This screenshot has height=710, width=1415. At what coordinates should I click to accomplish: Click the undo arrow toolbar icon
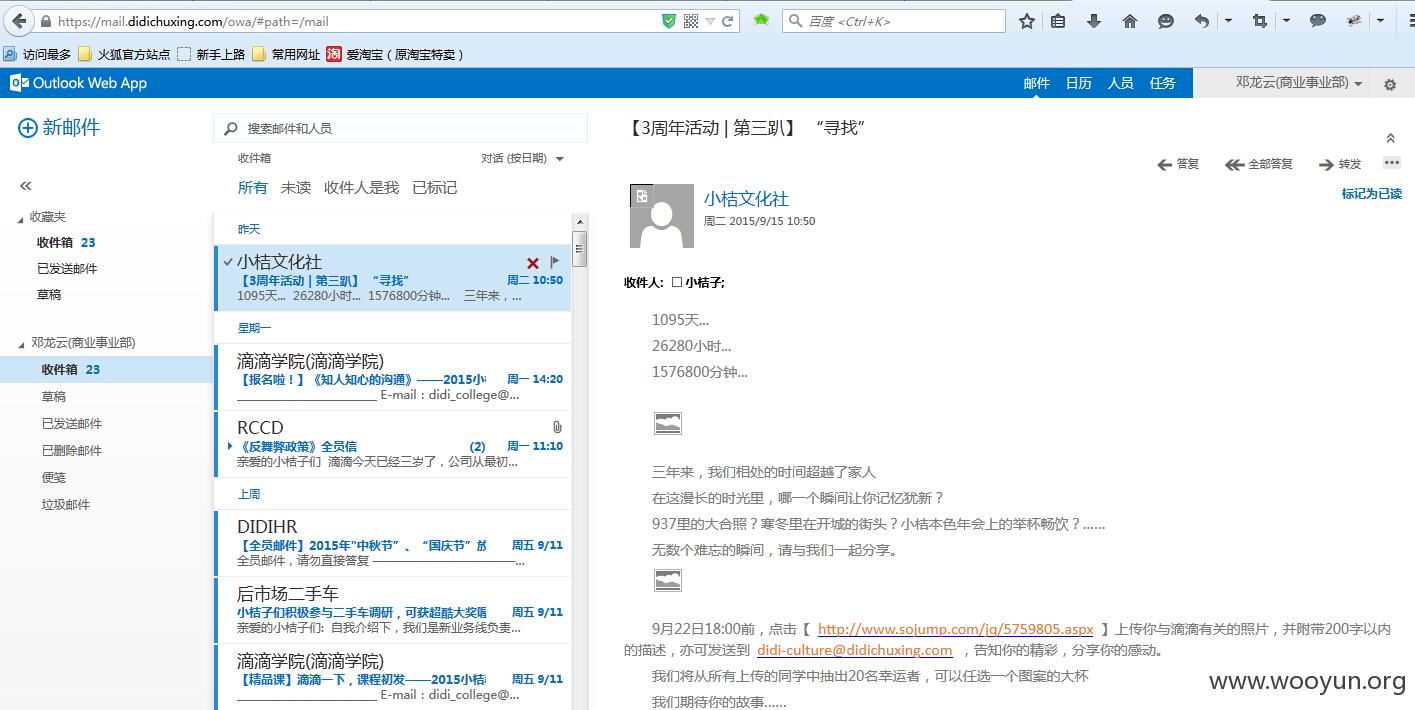tap(1202, 21)
